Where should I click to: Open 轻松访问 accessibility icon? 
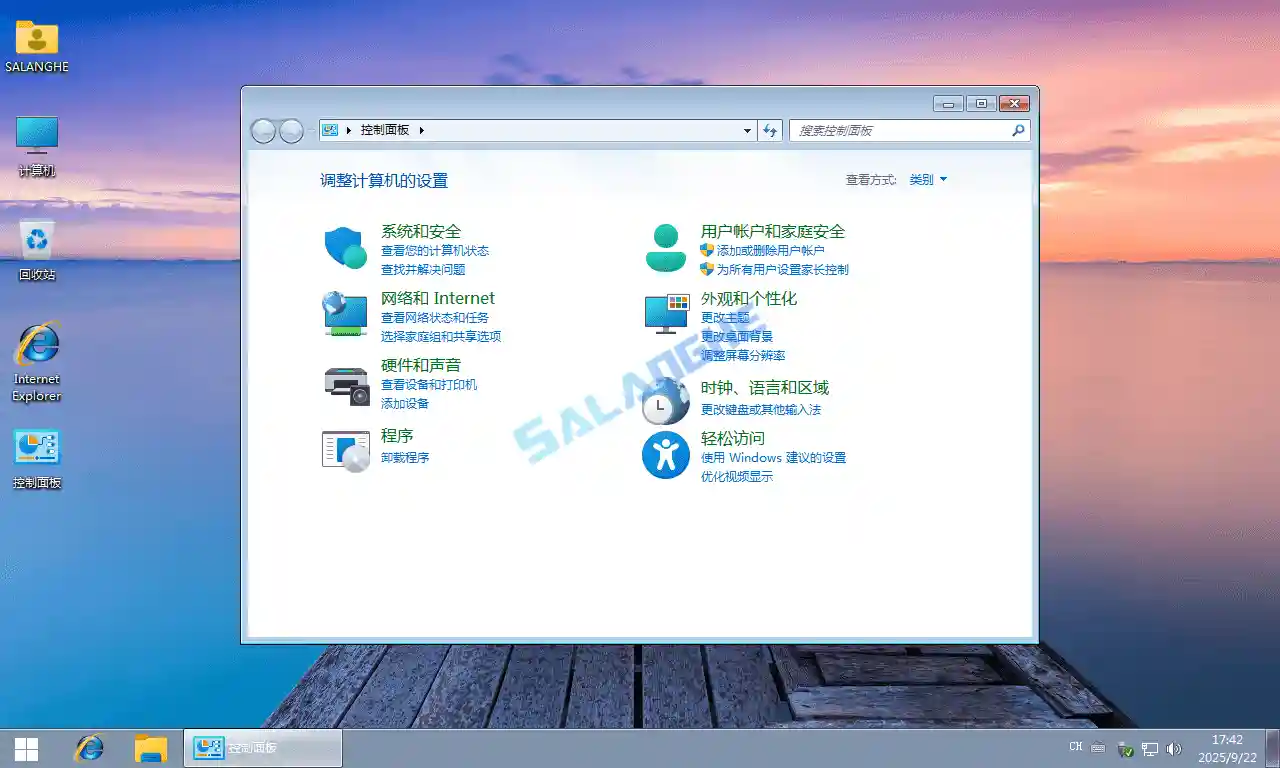pos(665,455)
